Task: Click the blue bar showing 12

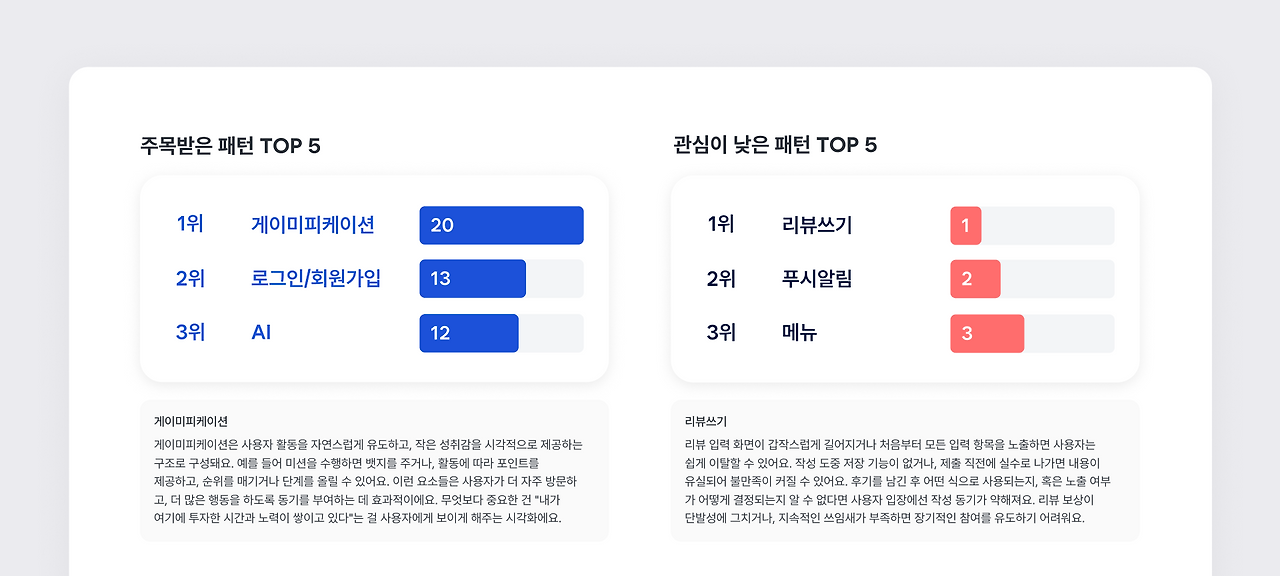Action: 468,333
